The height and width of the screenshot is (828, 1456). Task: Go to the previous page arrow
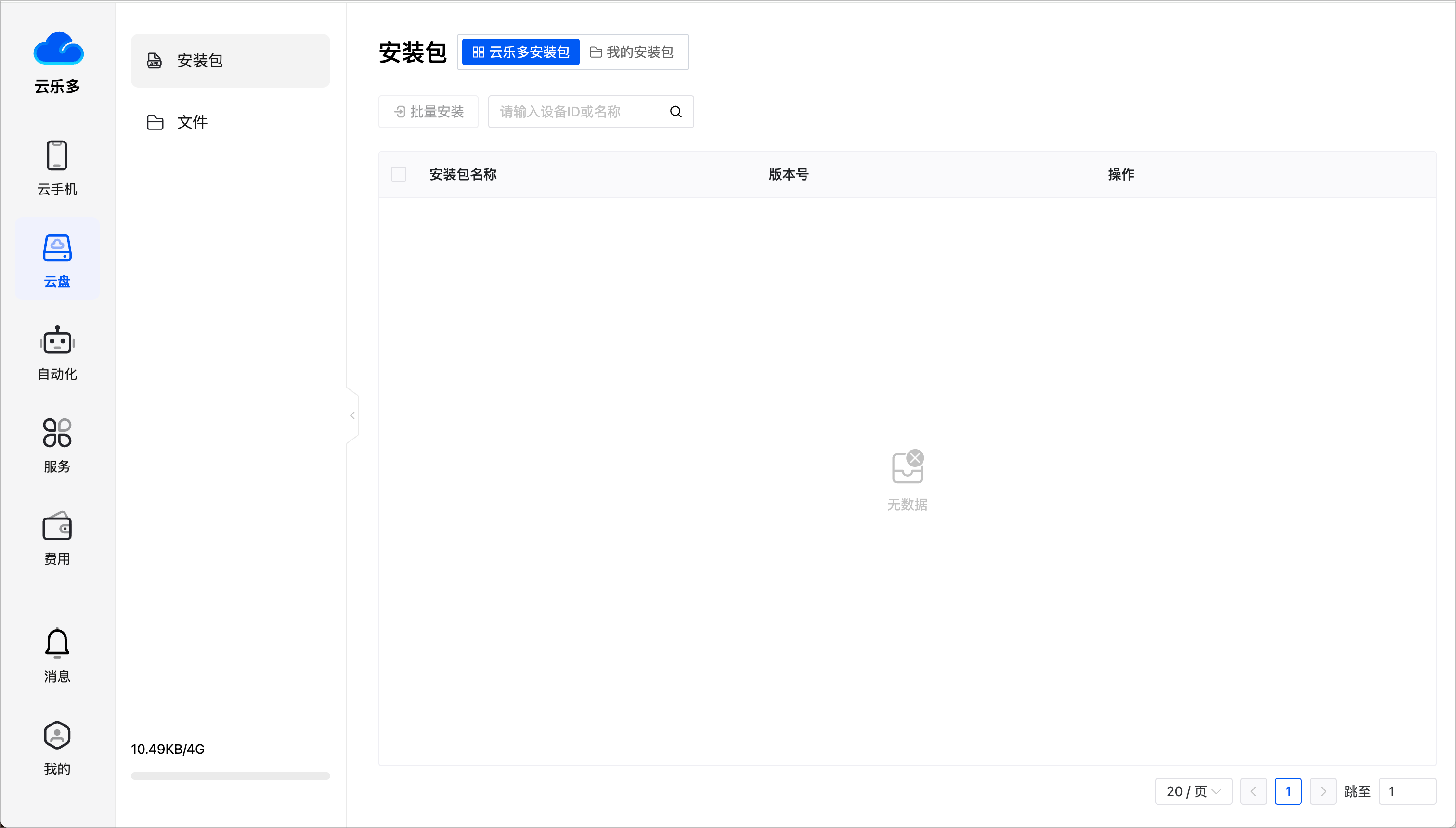[x=1253, y=791]
